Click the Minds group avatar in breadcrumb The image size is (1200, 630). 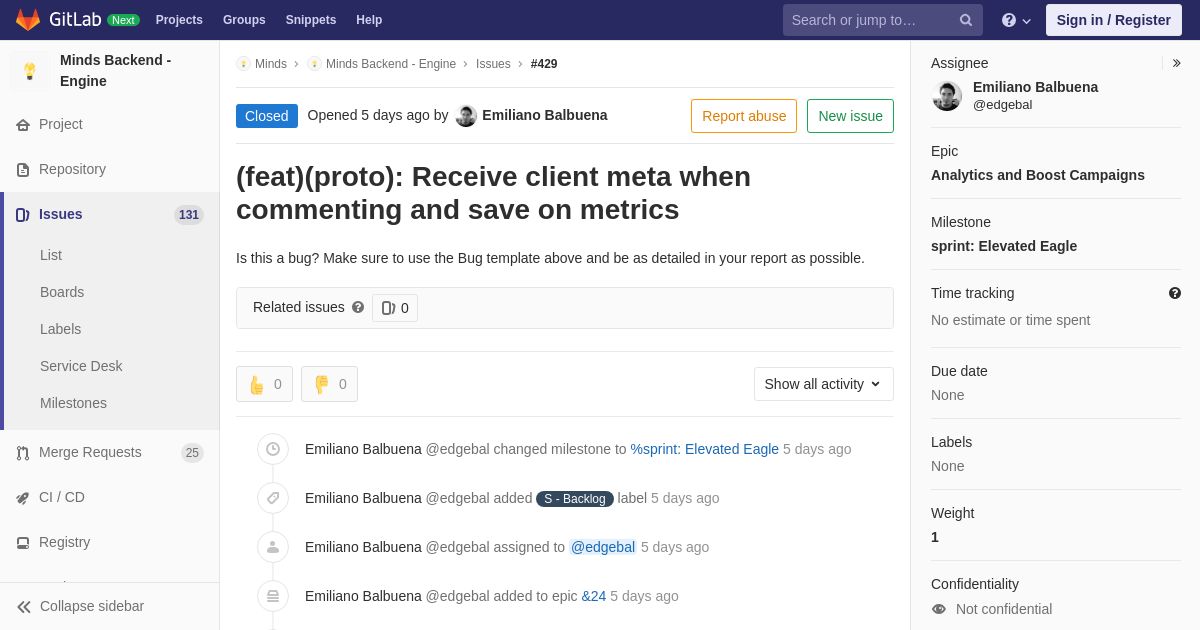point(243,64)
